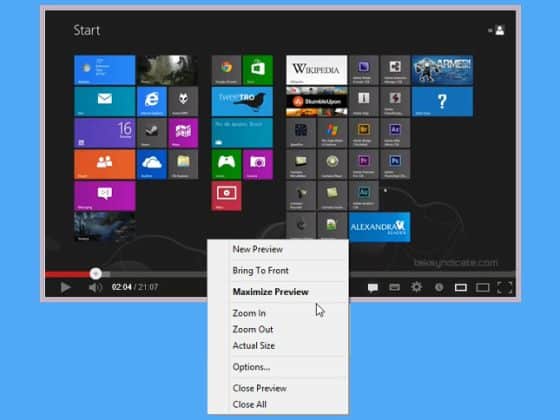Open the Internet Explorer tile

pos(152,101)
